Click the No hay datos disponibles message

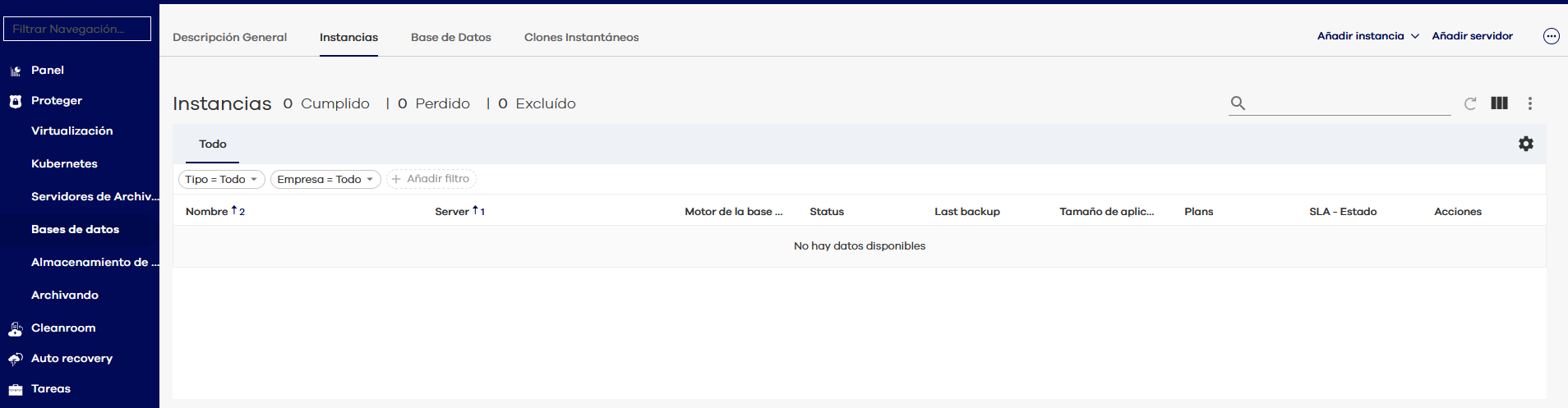click(x=860, y=246)
